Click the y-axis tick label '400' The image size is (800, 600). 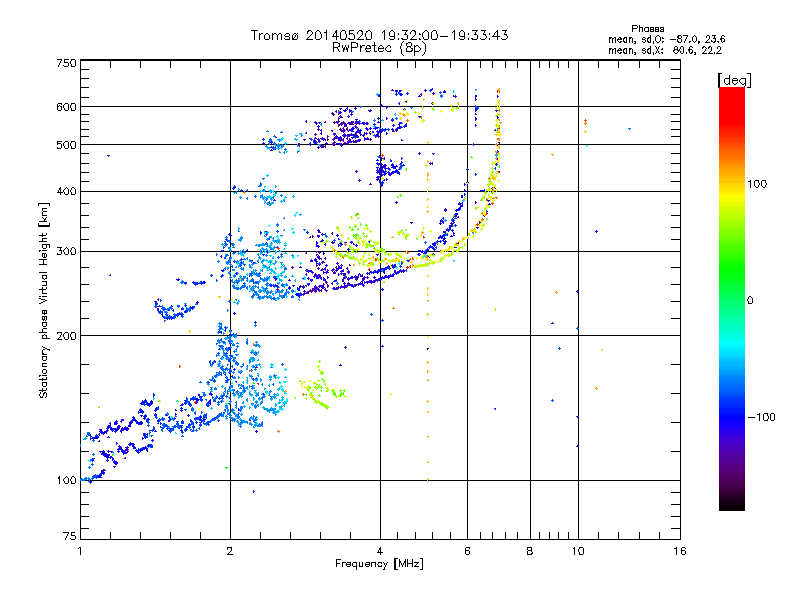coord(66,191)
